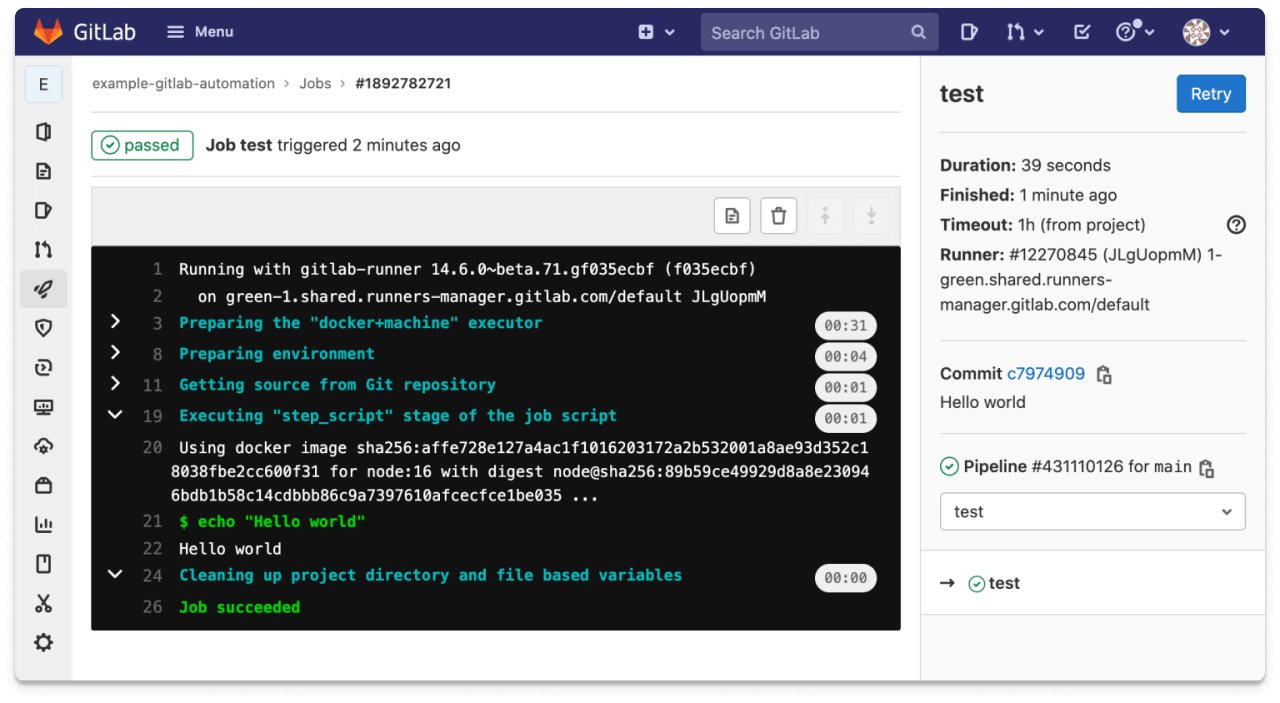Click log line number 1
This screenshot has height=703, width=1280.
(157, 270)
